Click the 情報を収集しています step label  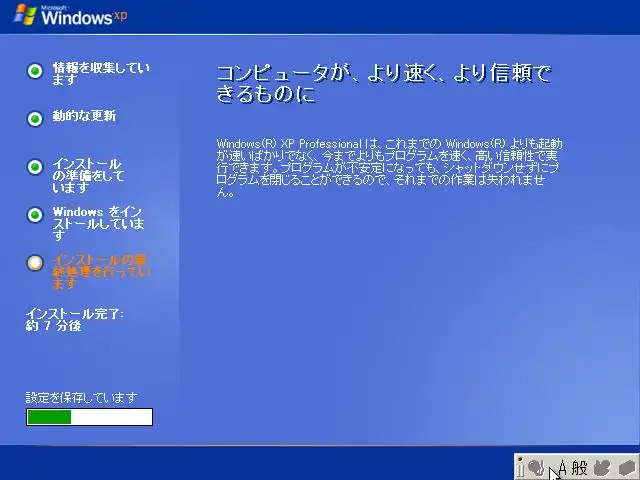tap(101, 74)
